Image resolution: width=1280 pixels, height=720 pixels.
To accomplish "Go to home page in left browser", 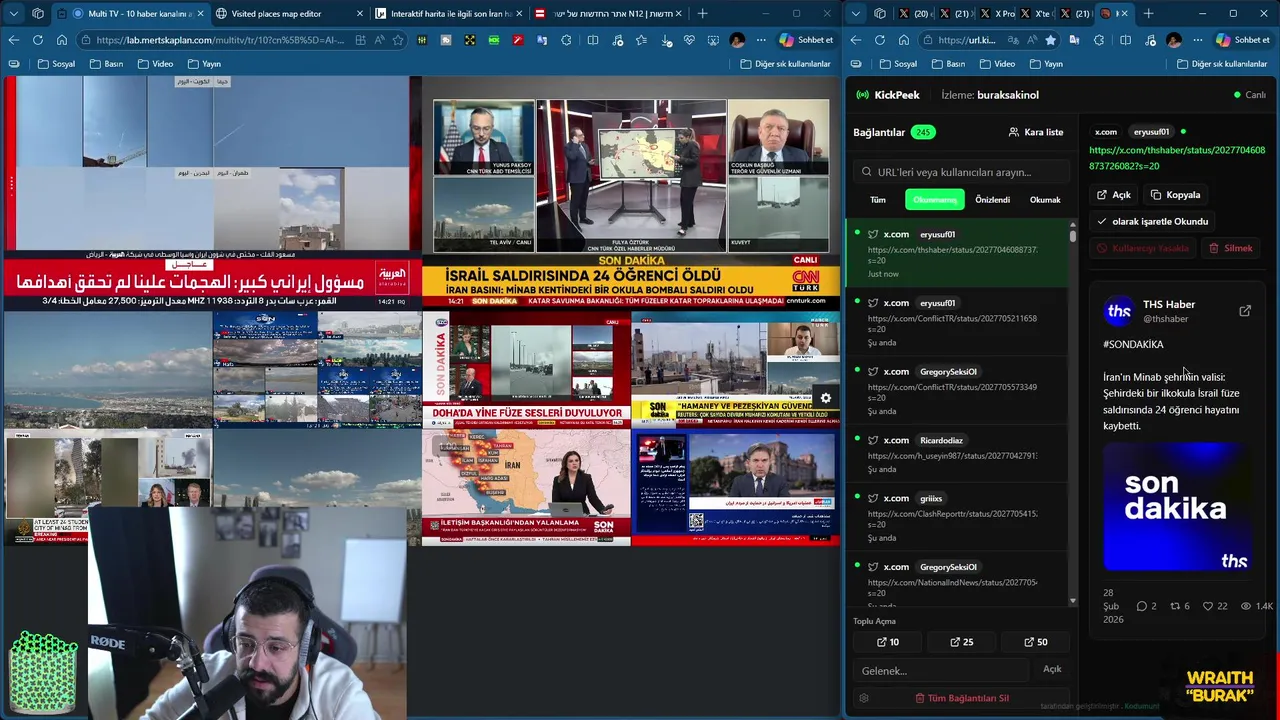I will point(61,40).
